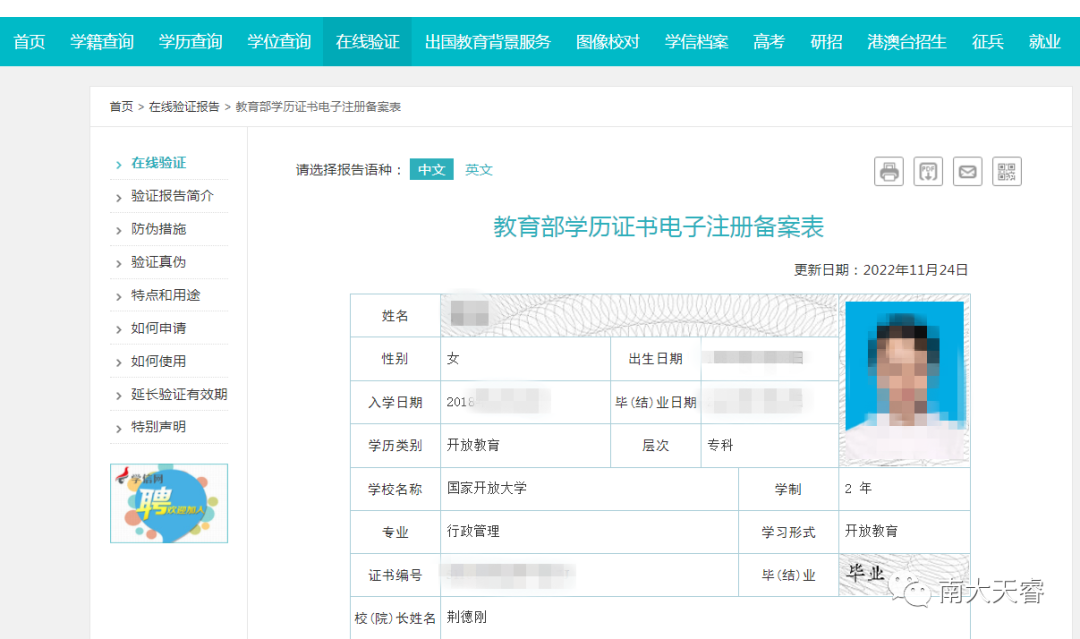Viewport: 1080px width, 639px height.
Task: Click the chevron beside 在线验证 in the sidebar
Action: pyautogui.click(x=118, y=165)
